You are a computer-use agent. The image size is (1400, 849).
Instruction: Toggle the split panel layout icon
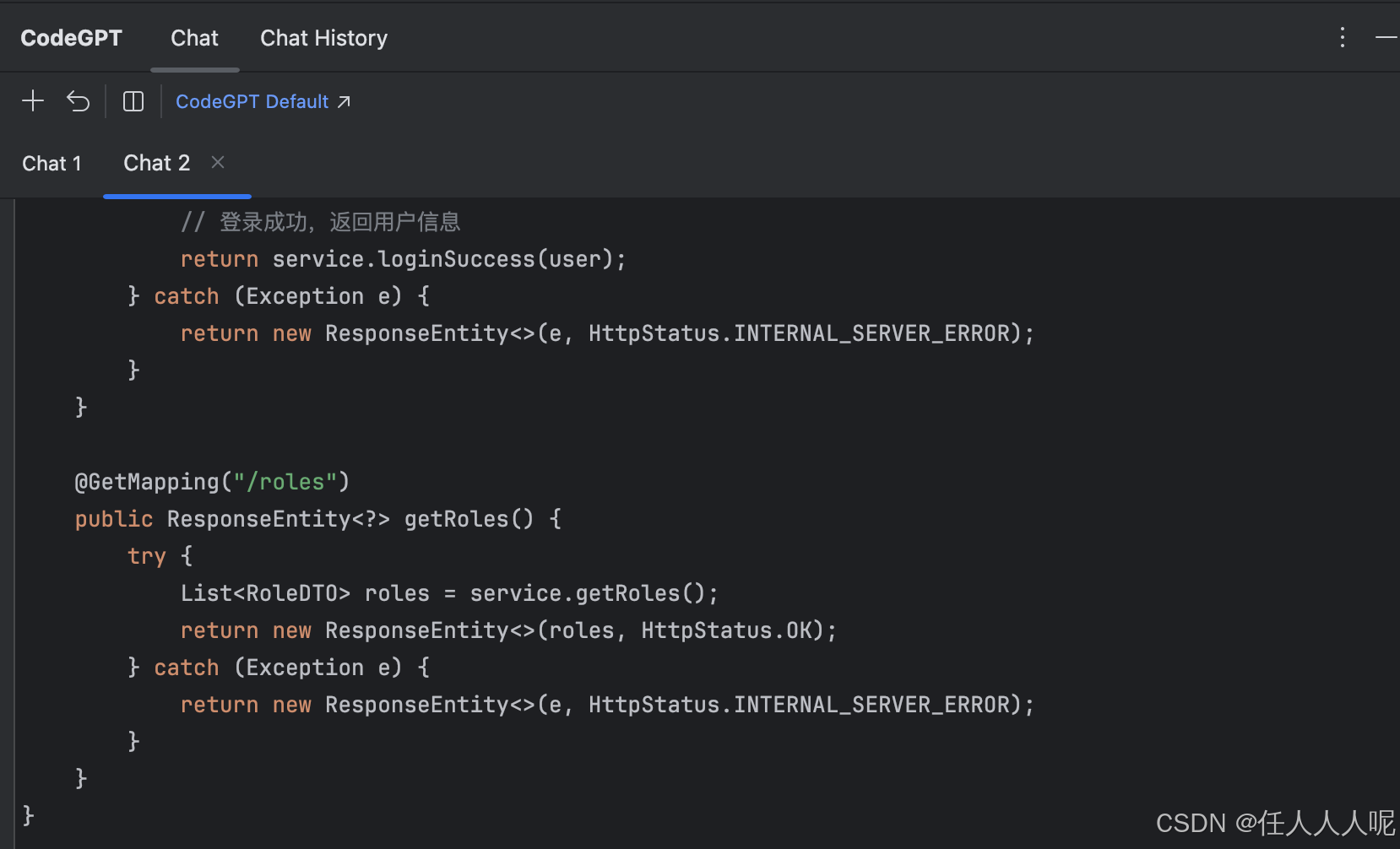pyautogui.click(x=133, y=101)
